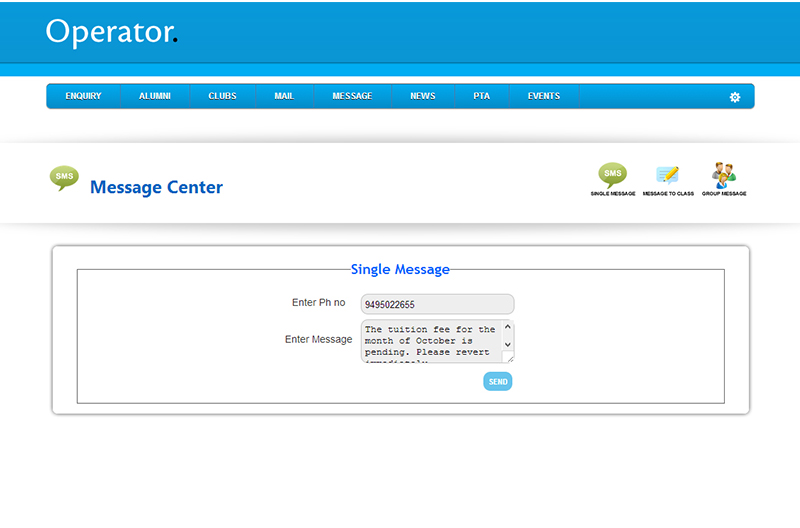The image size is (800, 528).
Task: Open the ENQUIRY menu item
Action: (83, 96)
